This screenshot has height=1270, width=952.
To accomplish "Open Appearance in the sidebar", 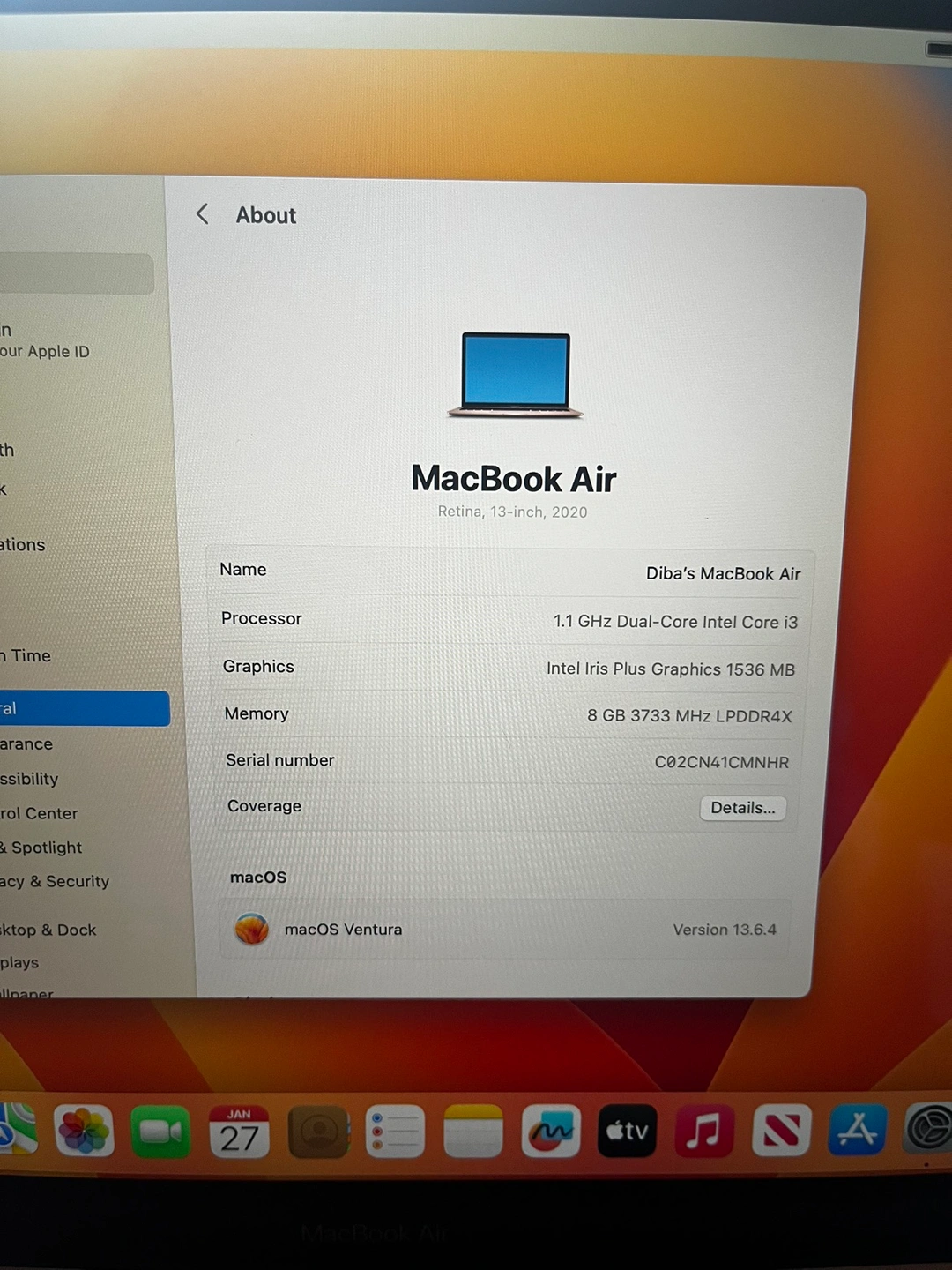I will 26,743.
